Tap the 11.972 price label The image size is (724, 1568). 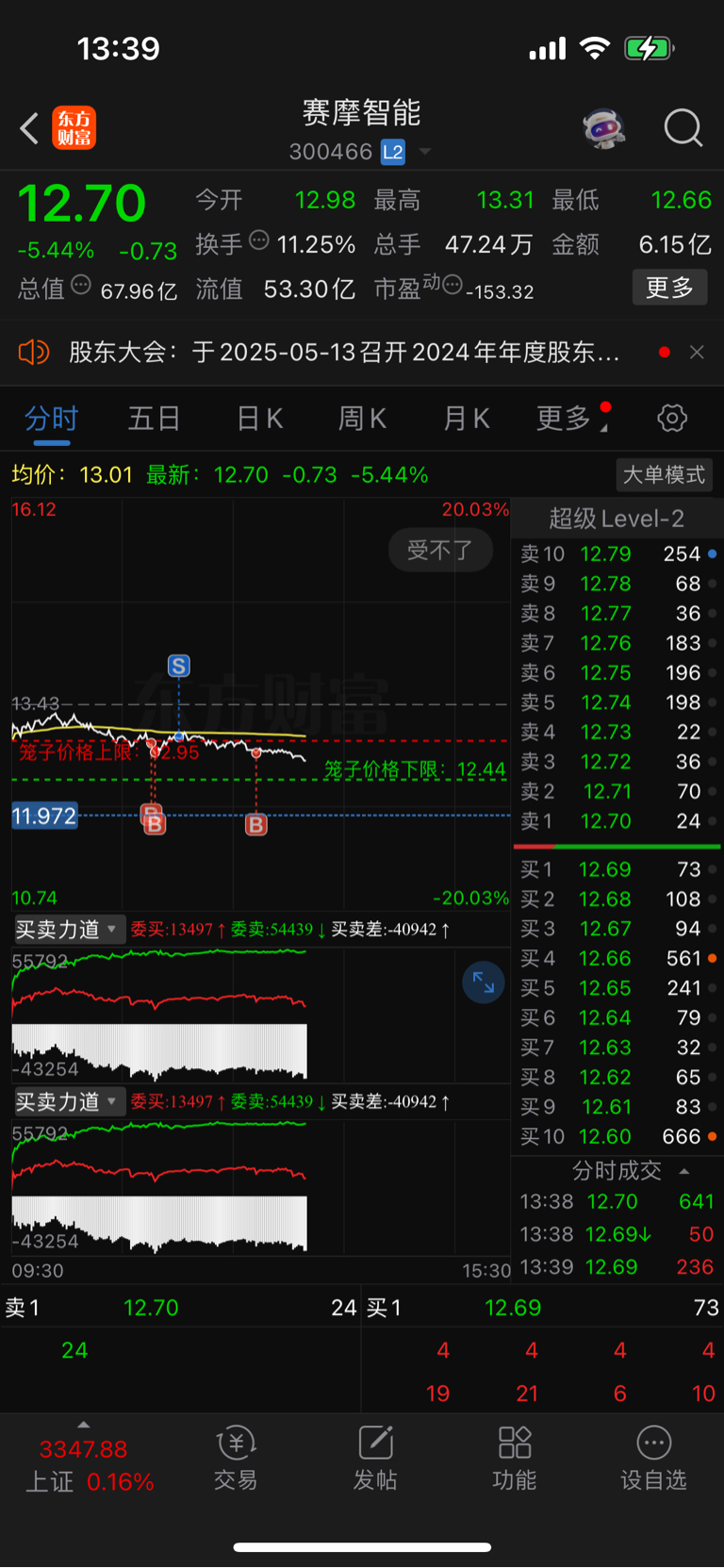[x=44, y=816]
